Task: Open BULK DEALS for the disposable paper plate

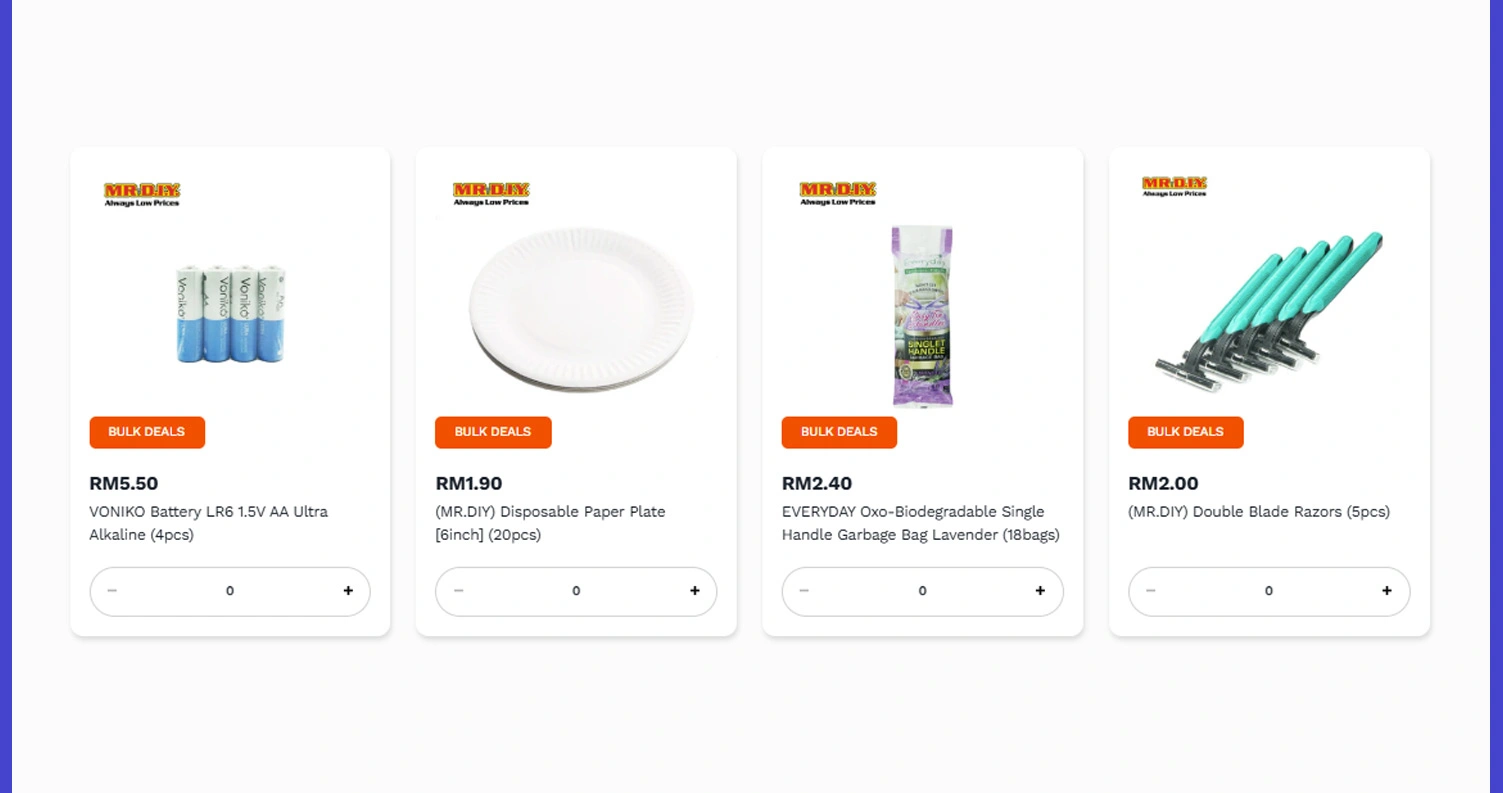Action: (493, 432)
